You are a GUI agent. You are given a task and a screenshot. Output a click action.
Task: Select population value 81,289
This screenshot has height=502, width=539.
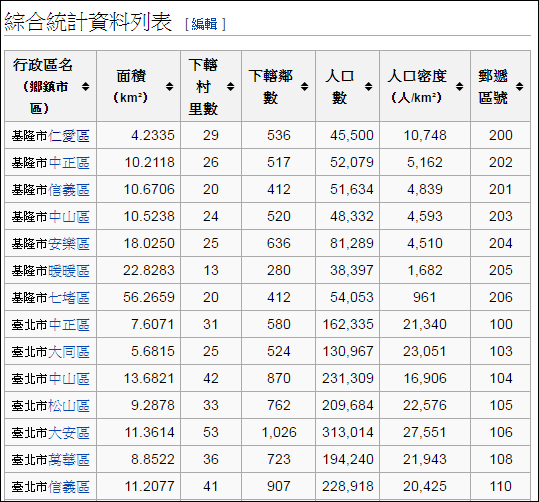pyautogui.click(x=352, y=243)
